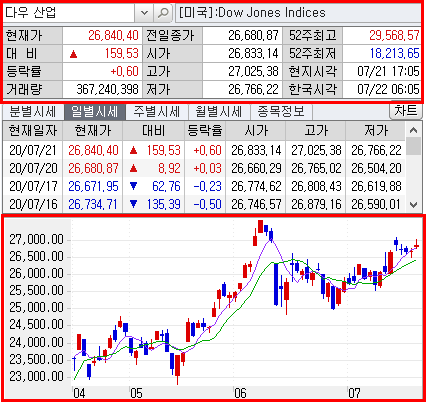
Task: Click the daily table scrollbar thumb
Action: tap(413, 146)
